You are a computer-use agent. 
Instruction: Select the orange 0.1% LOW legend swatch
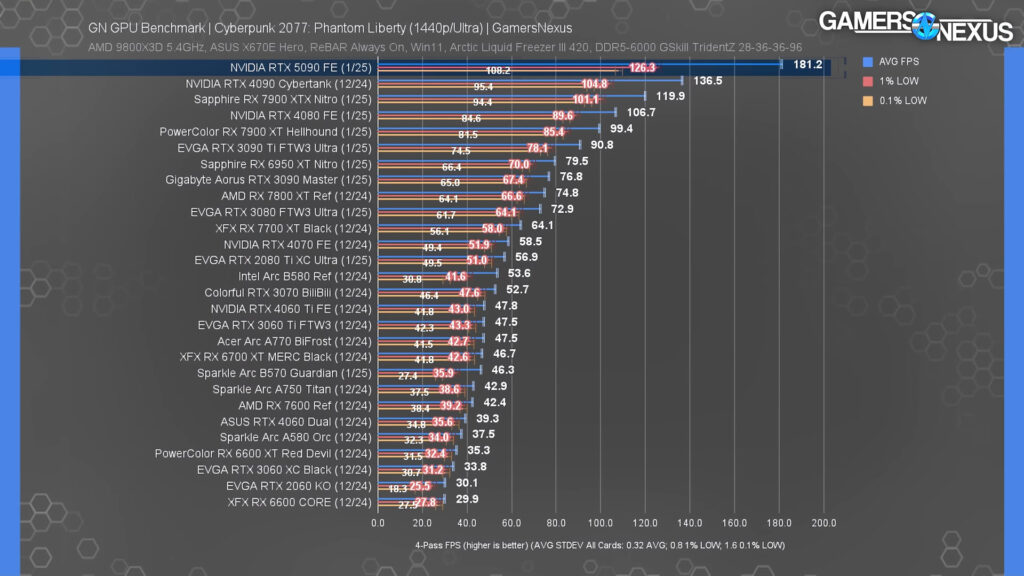coord(867,101)
